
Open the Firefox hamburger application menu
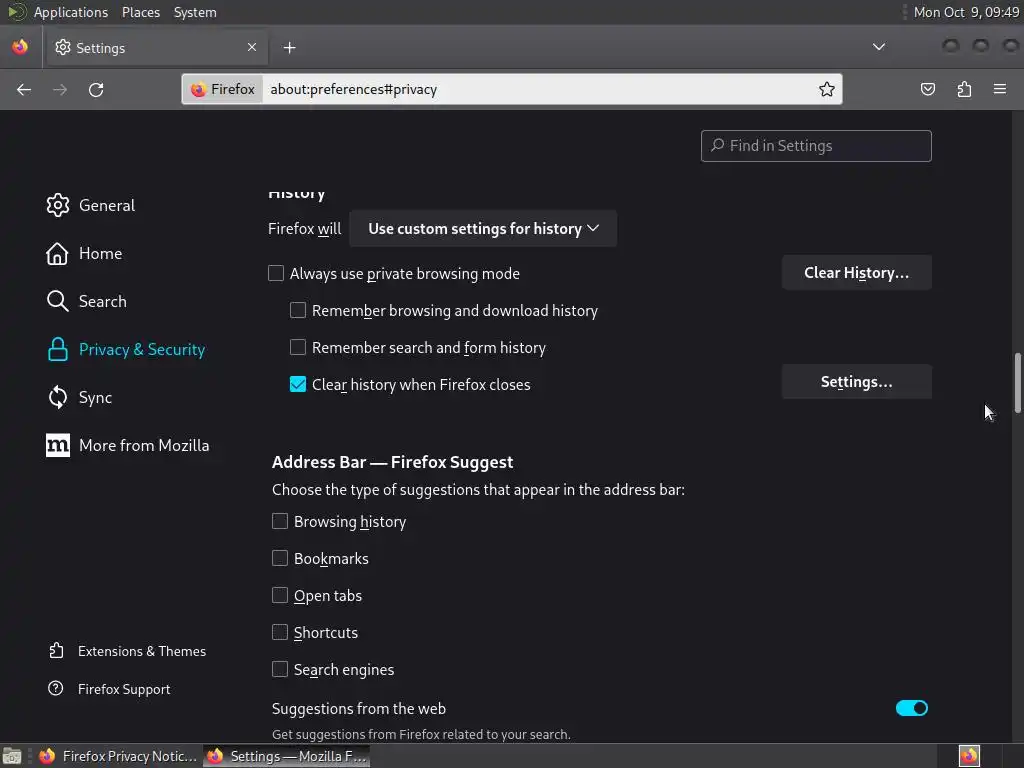pos(1000,89)
